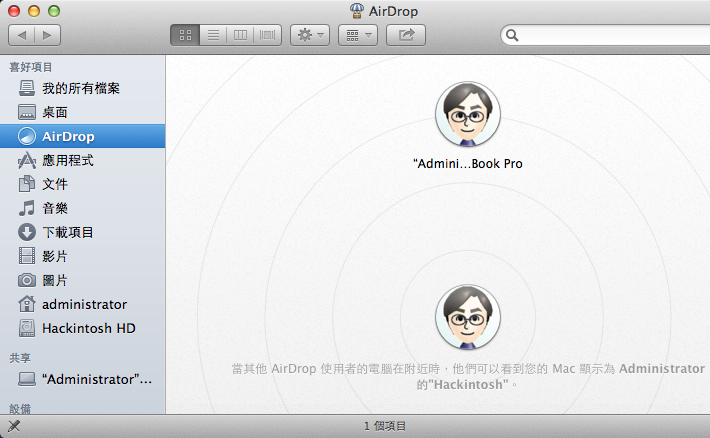Viewport: 710px width, 438px height.
Task: Select Hackintosh HD drive in sidebar
Action: (x=82, y=328)
